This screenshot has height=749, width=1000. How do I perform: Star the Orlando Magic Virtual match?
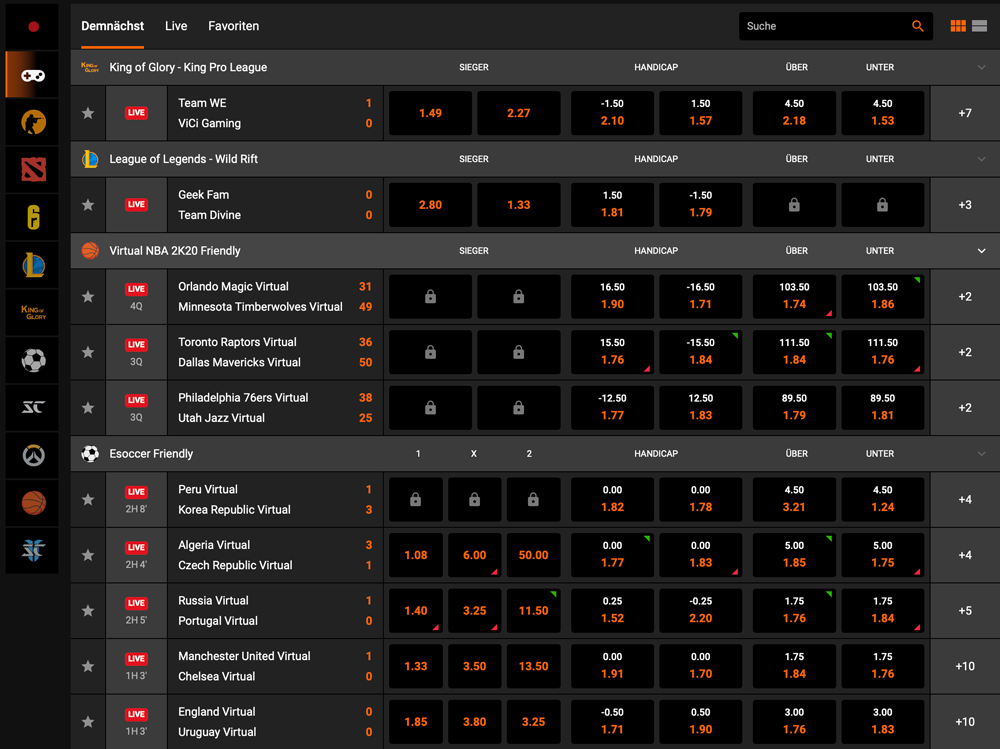[88, 297]
